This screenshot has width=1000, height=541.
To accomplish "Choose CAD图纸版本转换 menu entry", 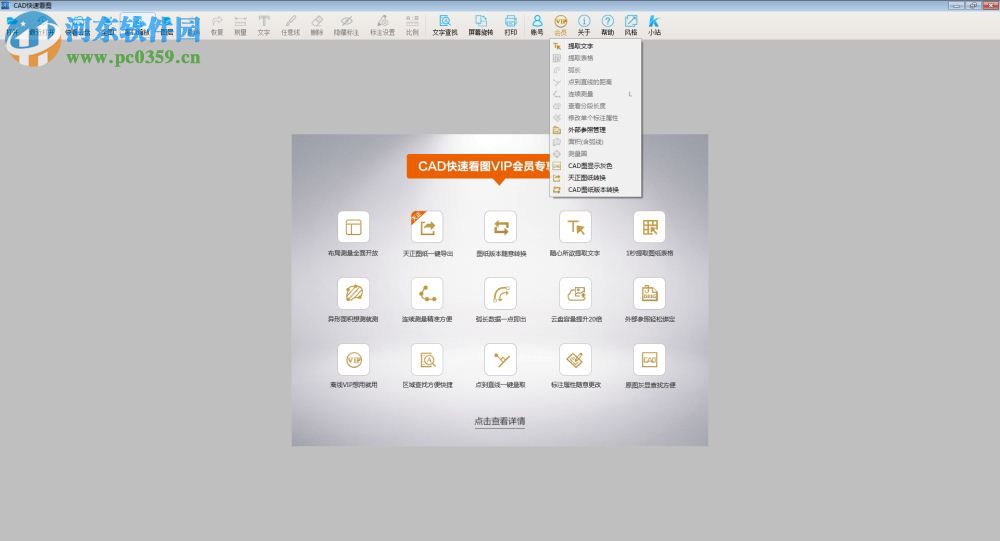I will pos(596,189).
